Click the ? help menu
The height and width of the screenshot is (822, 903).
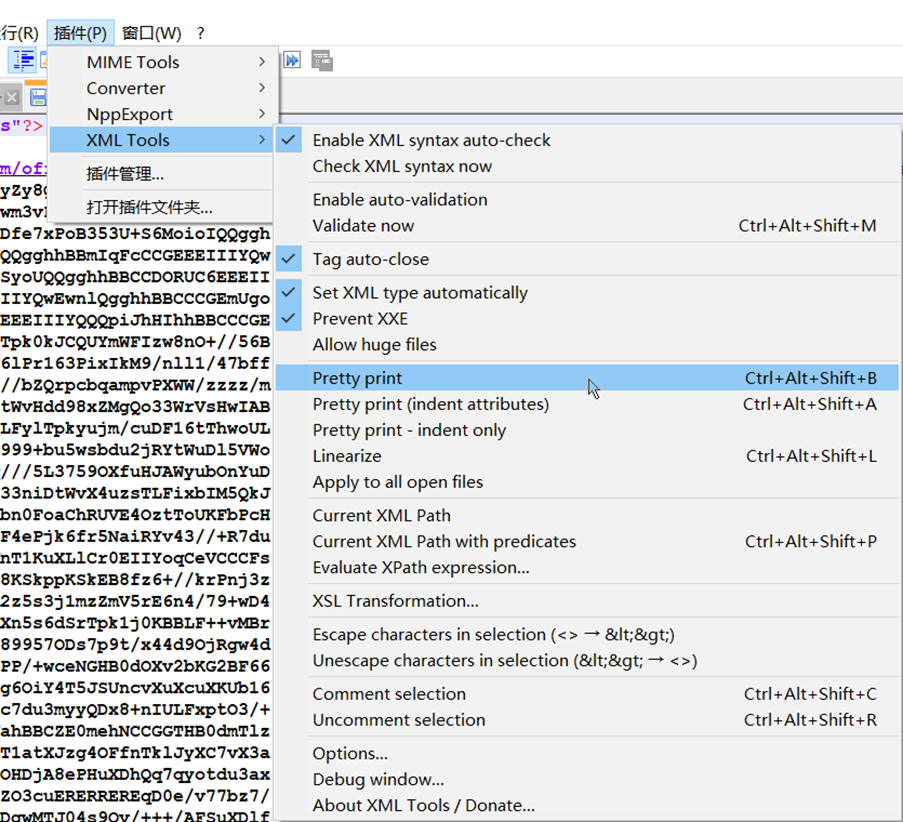(x=201, y=33)
